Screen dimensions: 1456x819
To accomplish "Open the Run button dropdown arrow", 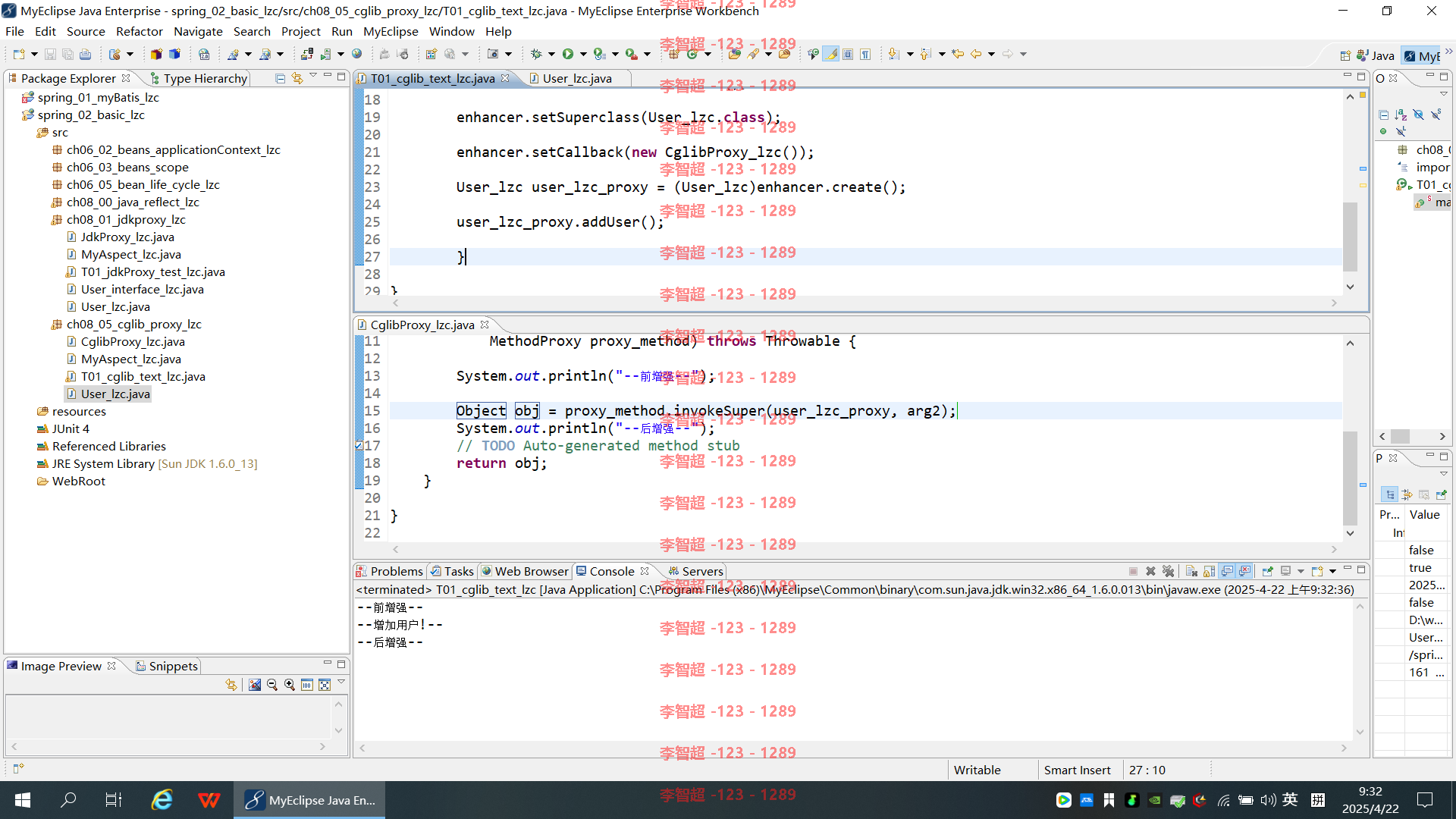I will [x=583, y=54].
